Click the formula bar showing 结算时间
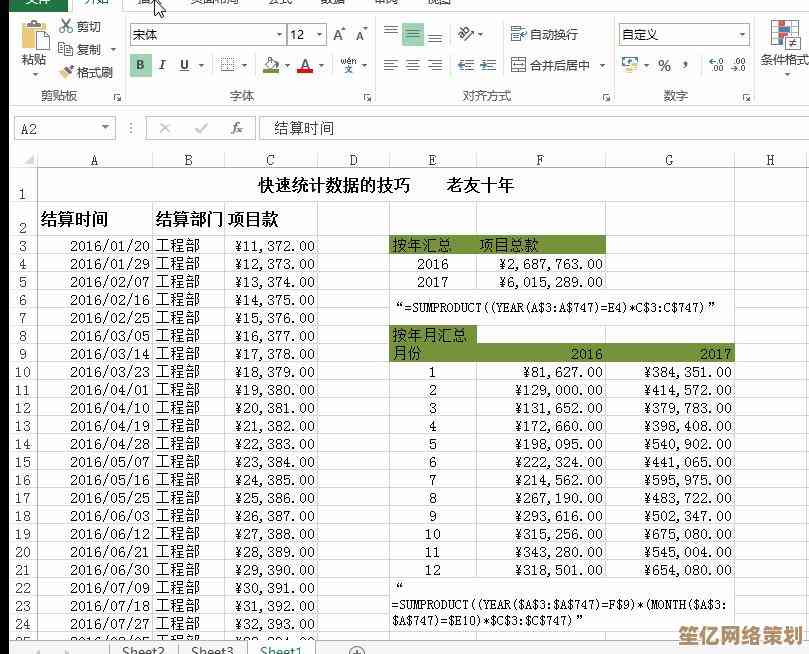The height and width of the screenshot is (654, 809). (500, 128)
